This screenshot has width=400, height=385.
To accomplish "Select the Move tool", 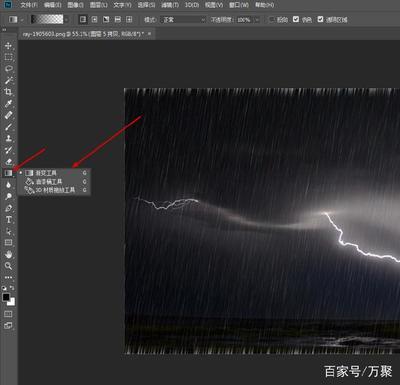I will coord(9,45).
